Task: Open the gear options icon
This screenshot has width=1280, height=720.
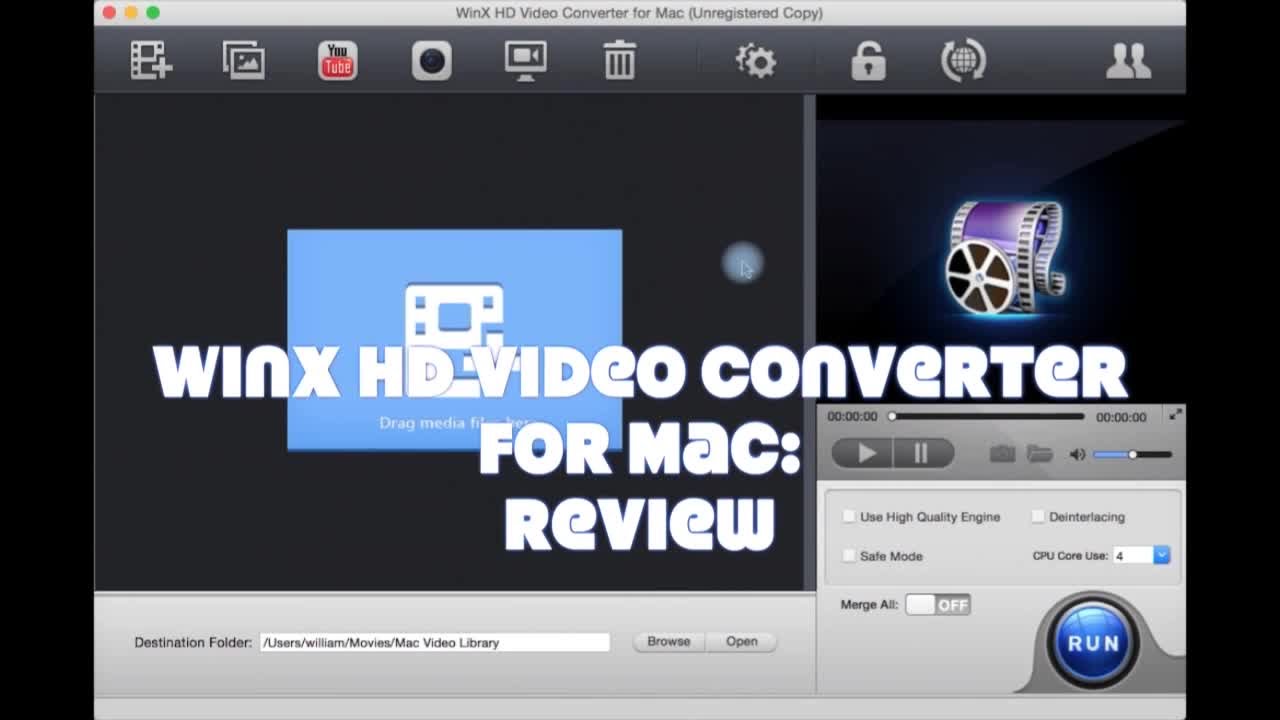Action: click(756, 60)
